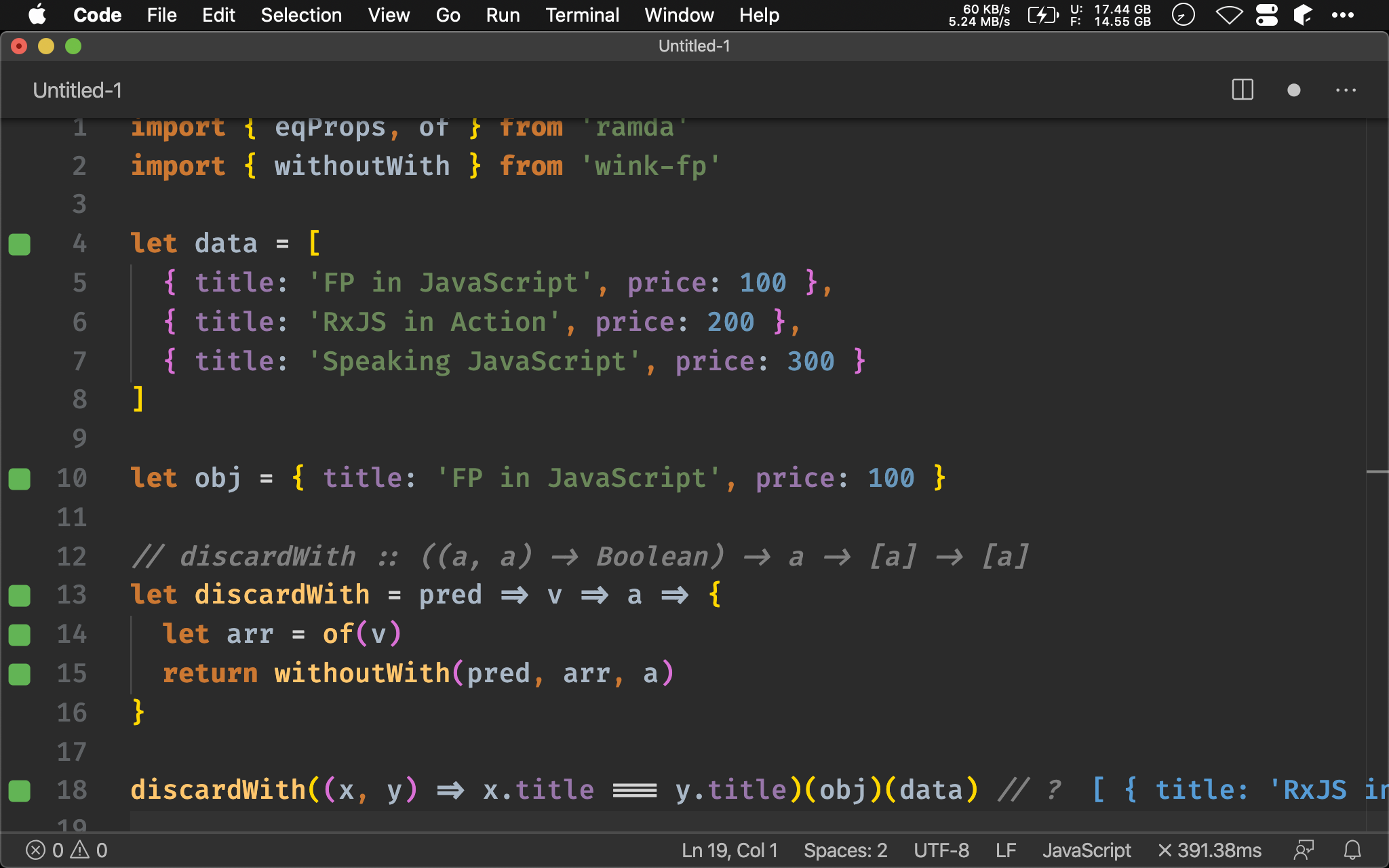Click the battery charging icon
The image size is (1389, 868).
tap(1042, 15)
